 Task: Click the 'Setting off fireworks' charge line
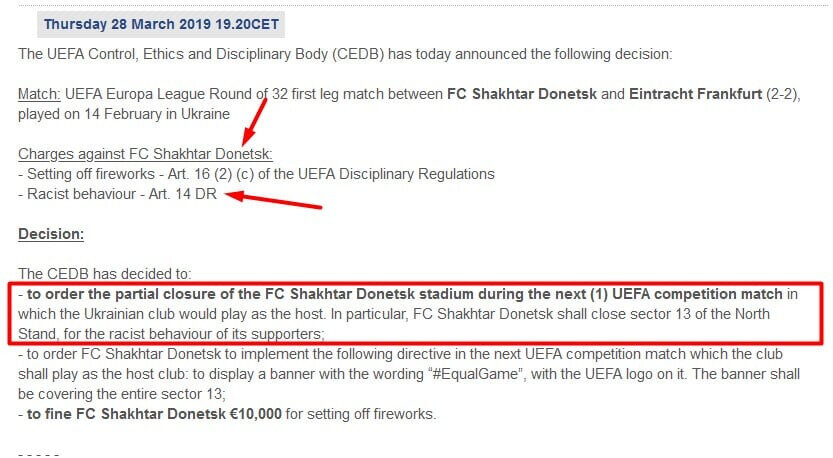[x=256, y=174]
